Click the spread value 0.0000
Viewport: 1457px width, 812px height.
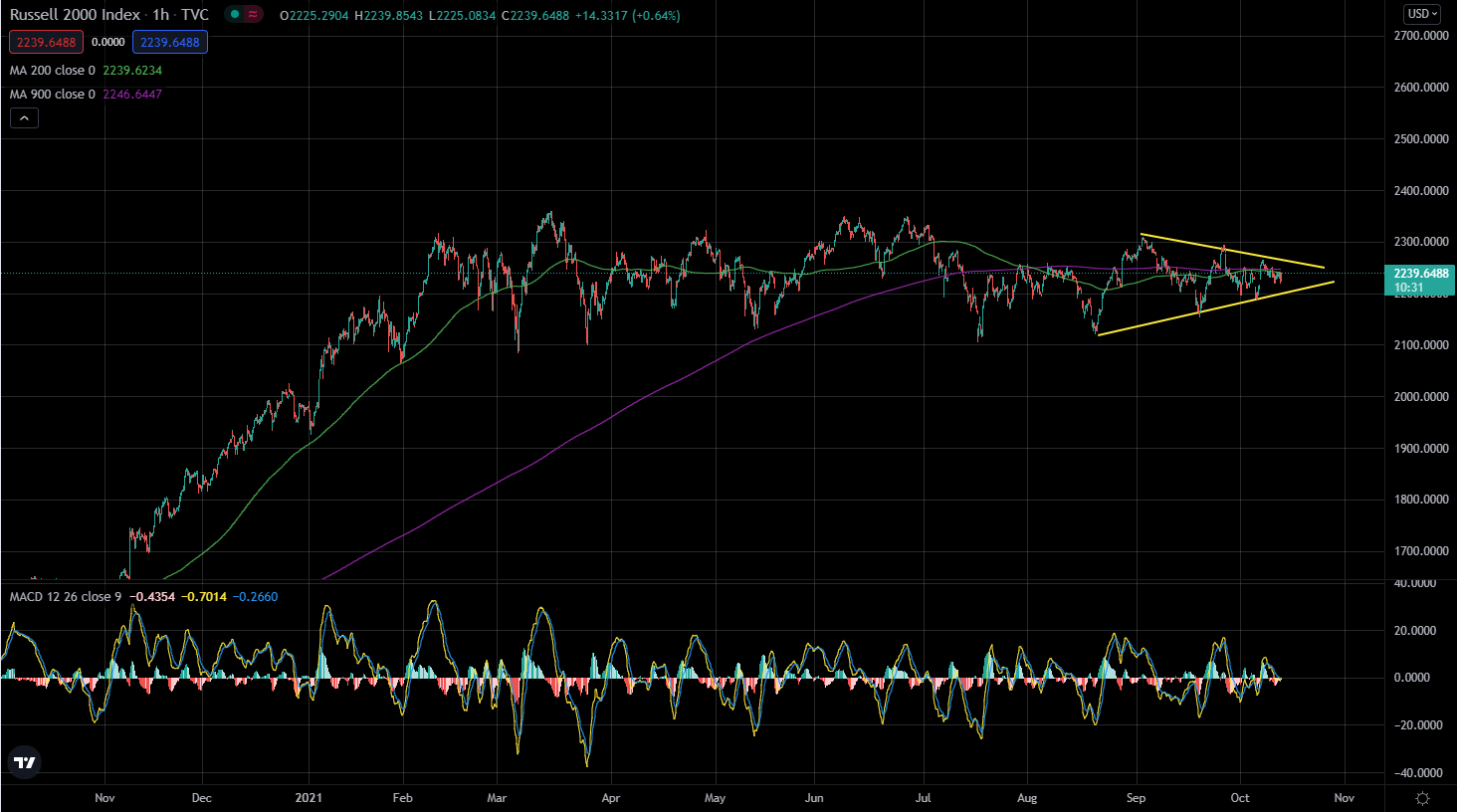tap(108, 43)
